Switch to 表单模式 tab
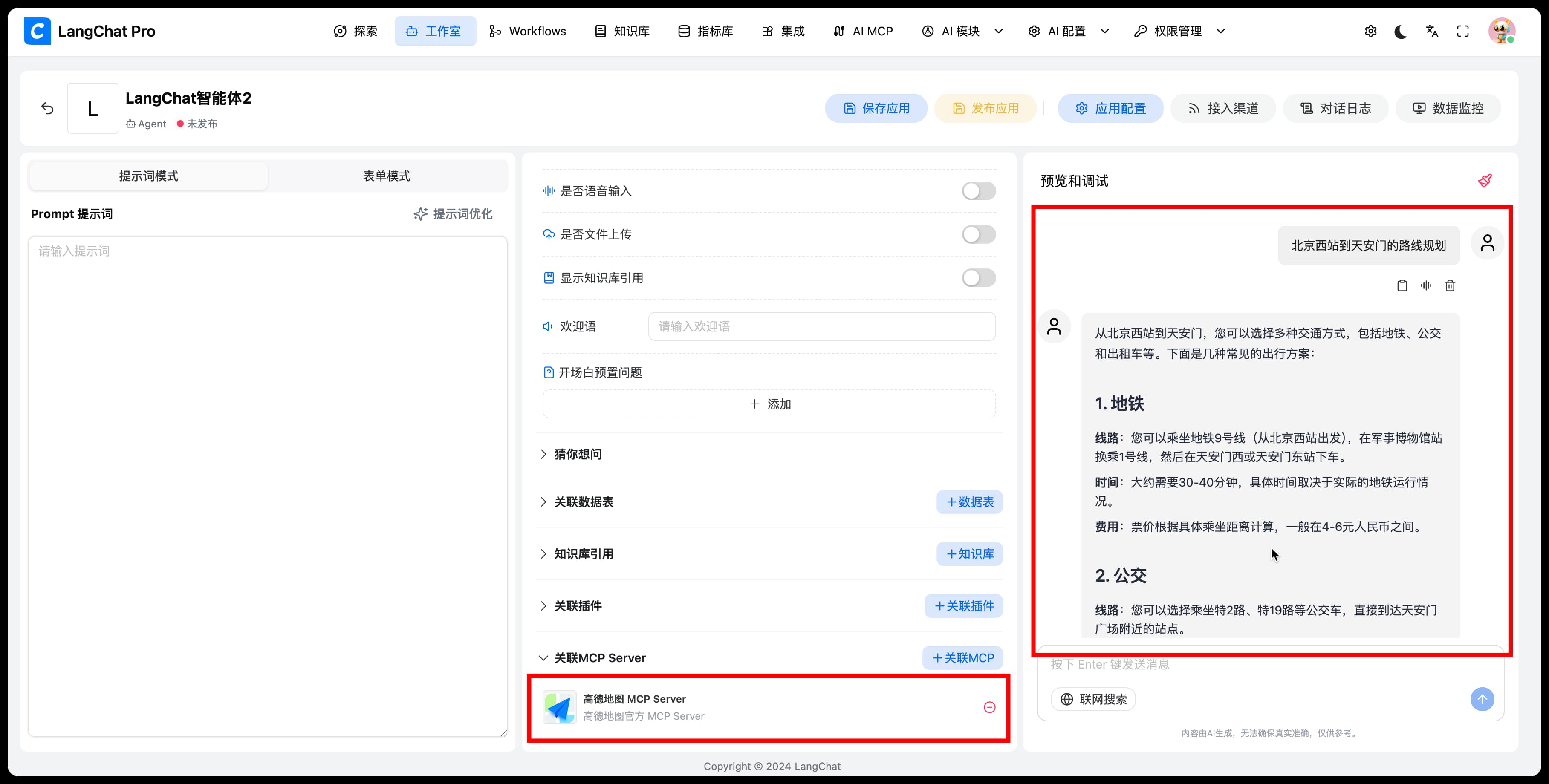 point(386,176)
